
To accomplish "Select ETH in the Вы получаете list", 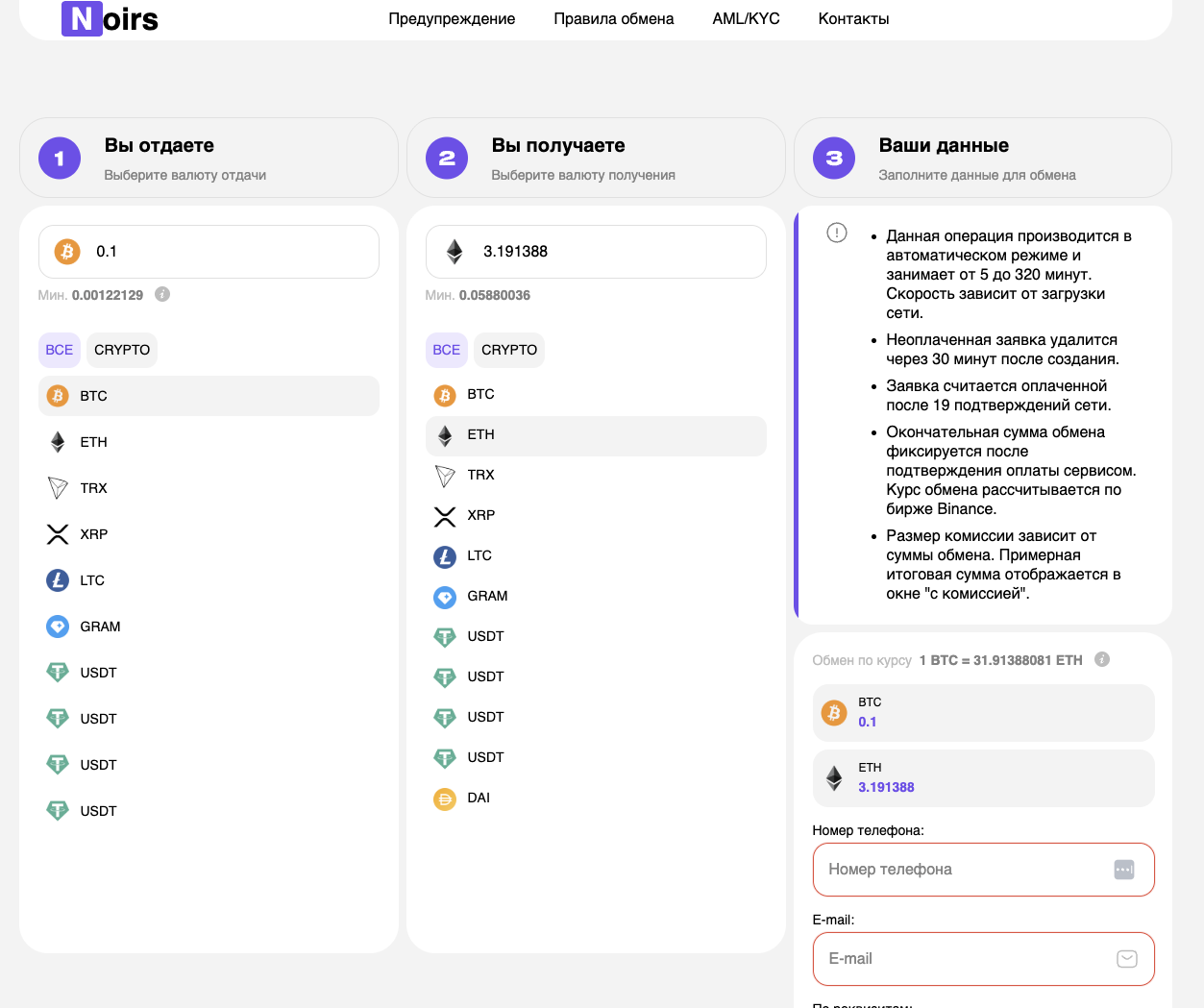I will coord(596,435).
